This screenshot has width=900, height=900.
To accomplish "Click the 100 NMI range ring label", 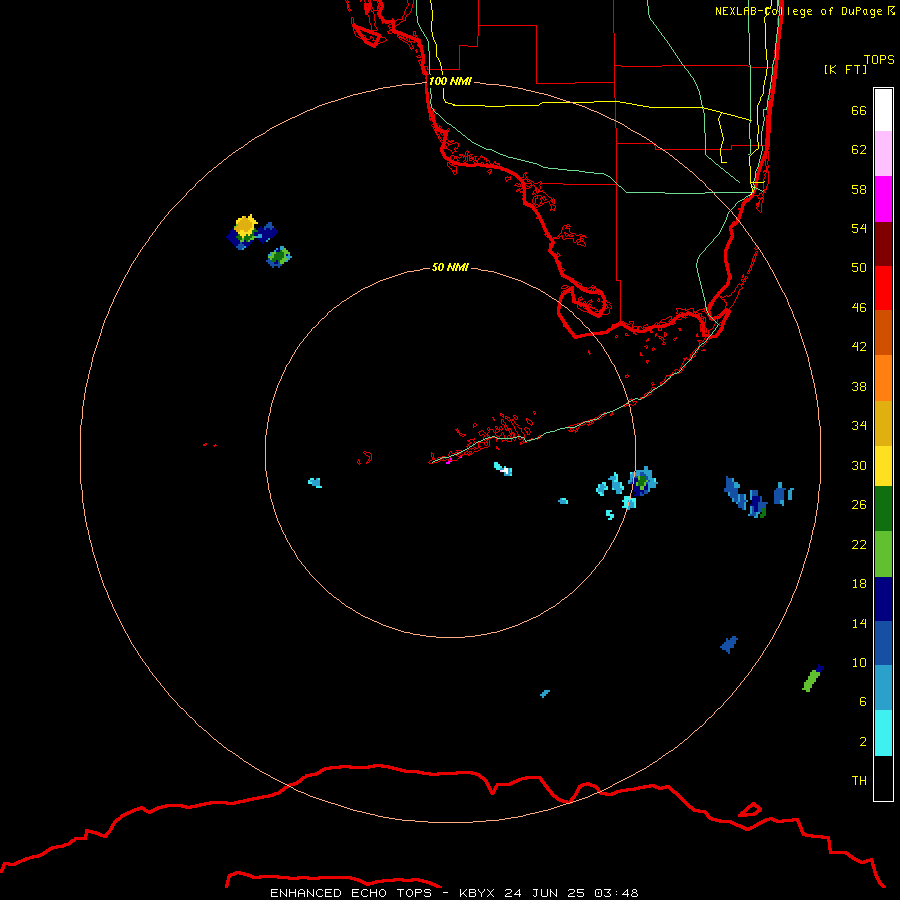I will (450, 82).
